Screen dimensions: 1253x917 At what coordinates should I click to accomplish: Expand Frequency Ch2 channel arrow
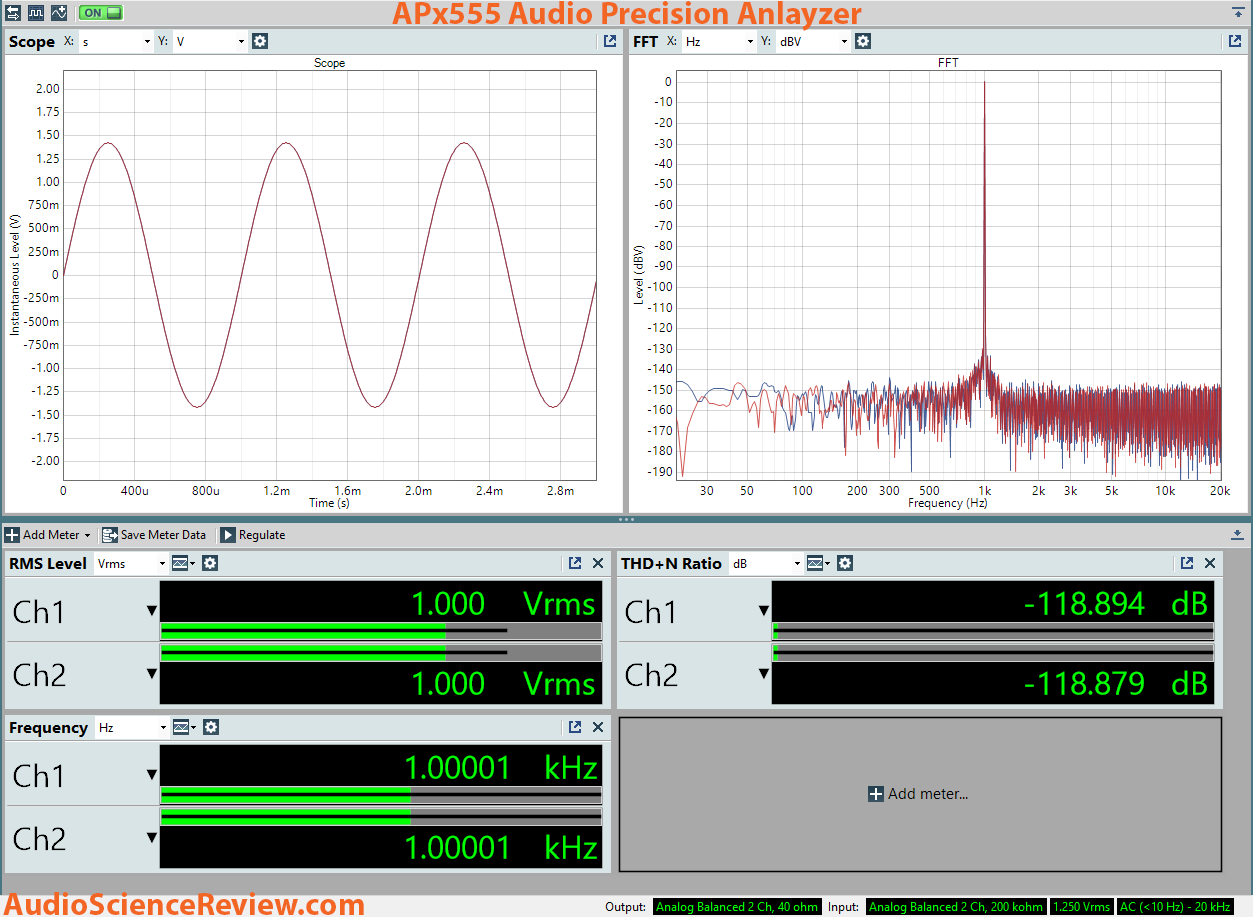pos(152,838)
